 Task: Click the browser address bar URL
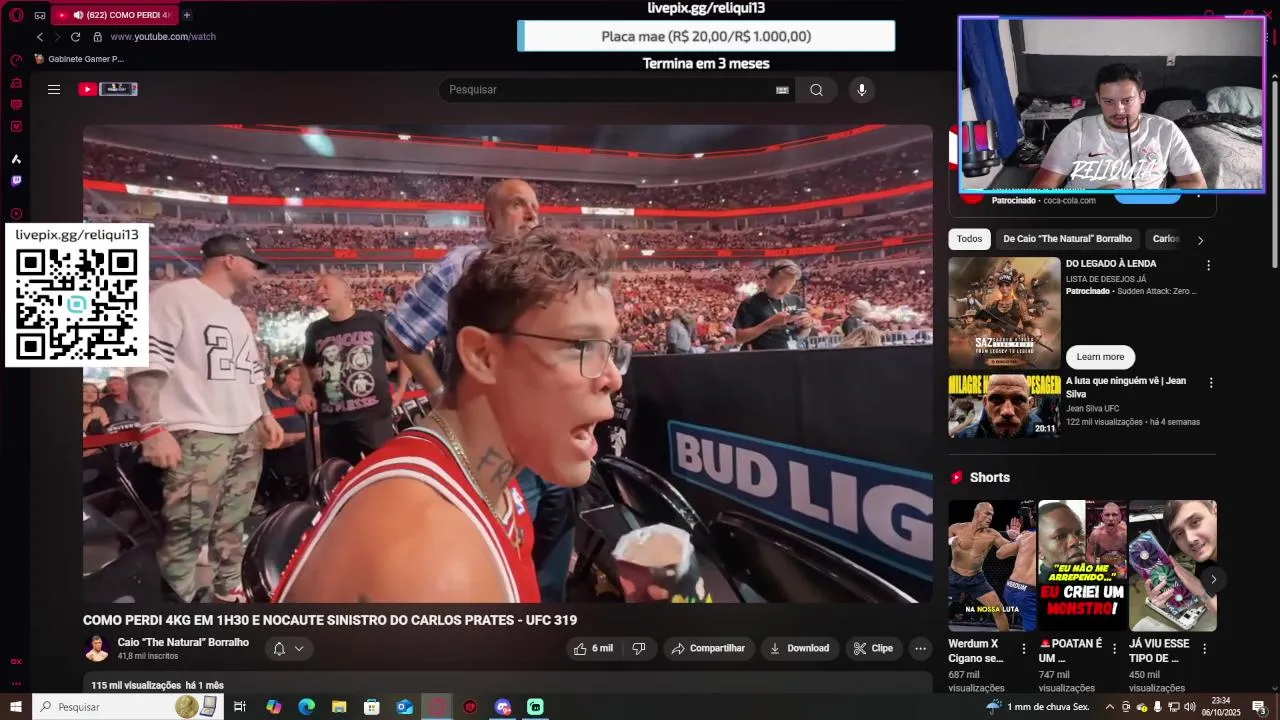coord(163,37)
